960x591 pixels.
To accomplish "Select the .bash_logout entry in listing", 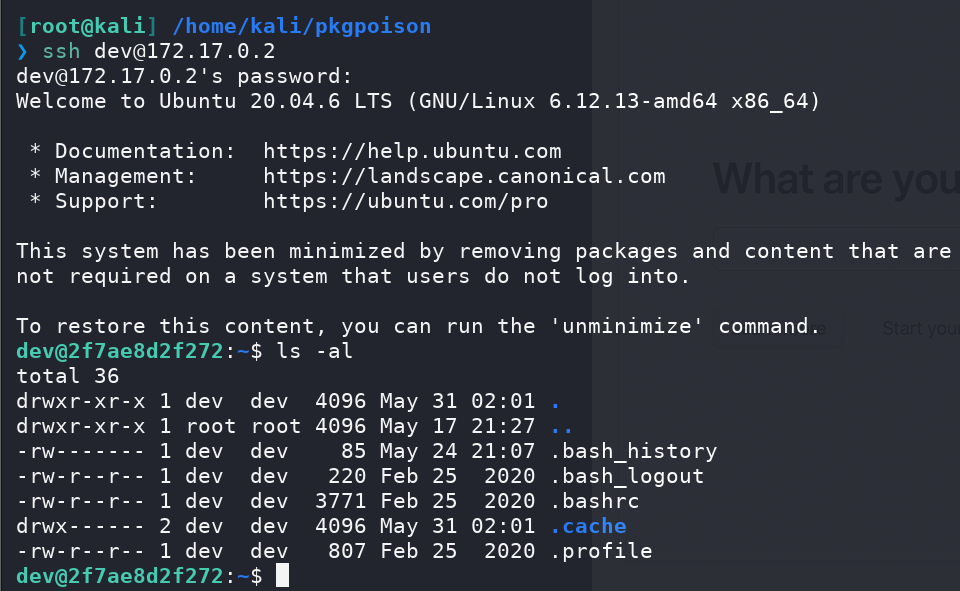I will 627,476.
